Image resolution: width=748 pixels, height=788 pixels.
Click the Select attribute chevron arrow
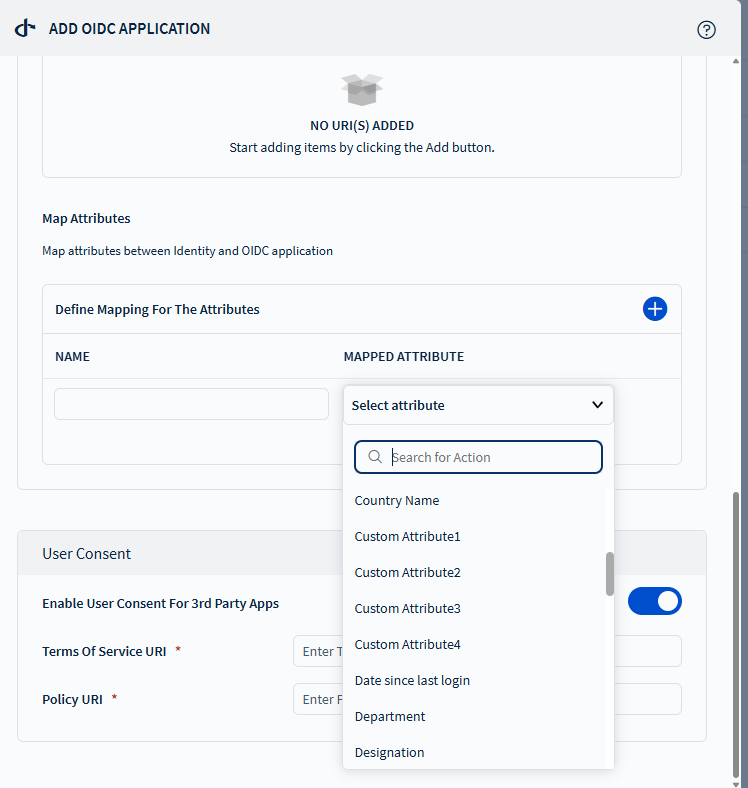pyautogui.click(x=597, y=405)
